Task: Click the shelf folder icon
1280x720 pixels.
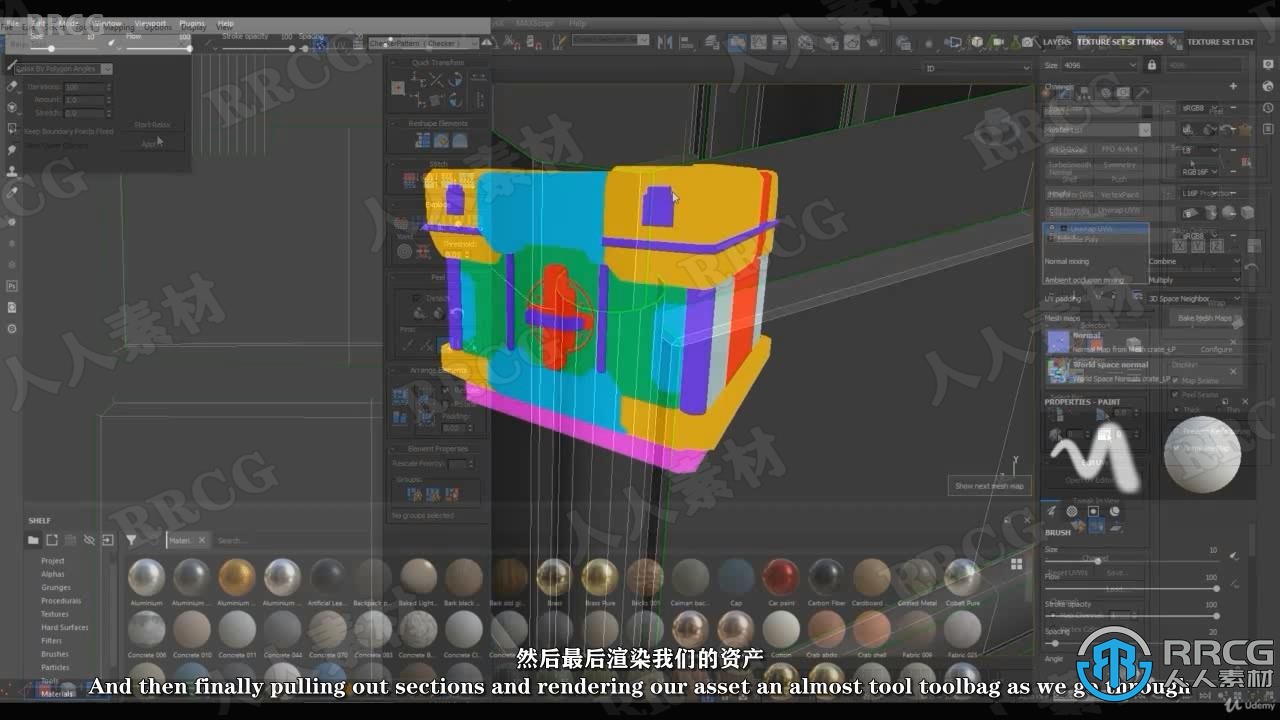Action: [33, 540]
